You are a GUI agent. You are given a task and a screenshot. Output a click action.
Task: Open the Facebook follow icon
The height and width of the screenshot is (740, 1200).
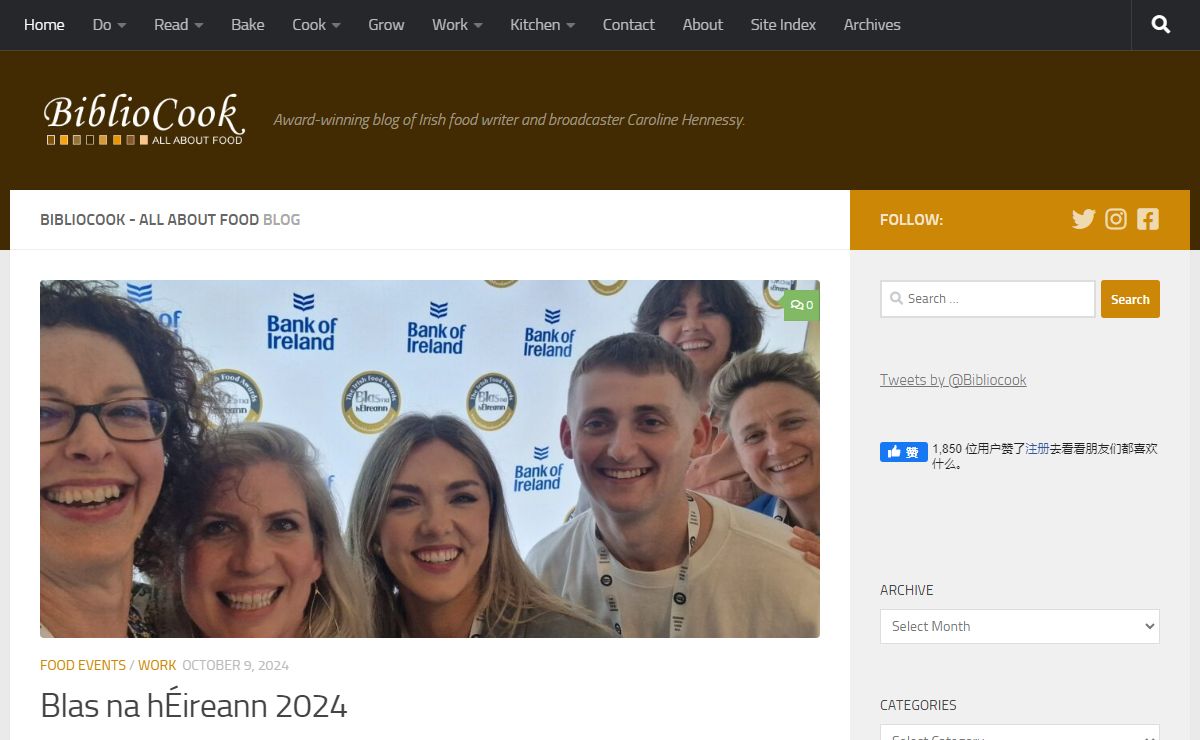[1148, 219]
